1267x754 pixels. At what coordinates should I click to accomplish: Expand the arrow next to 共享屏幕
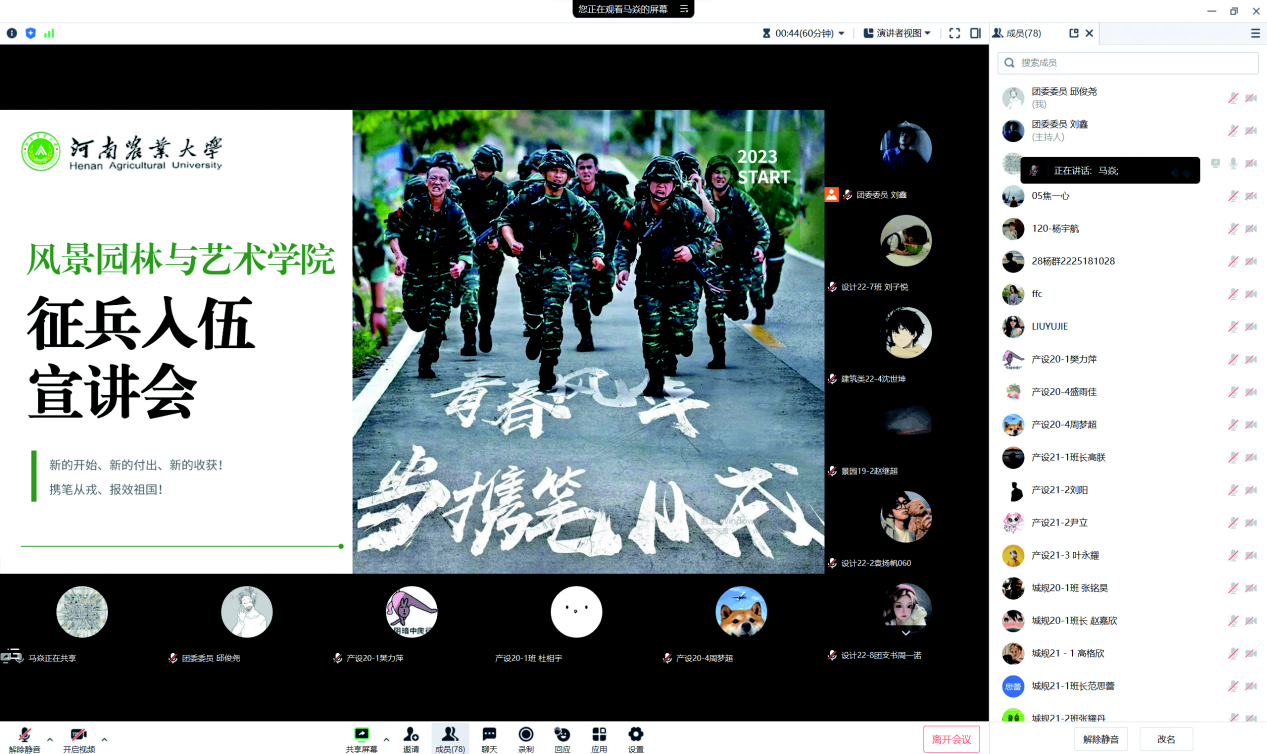point(387,740)
